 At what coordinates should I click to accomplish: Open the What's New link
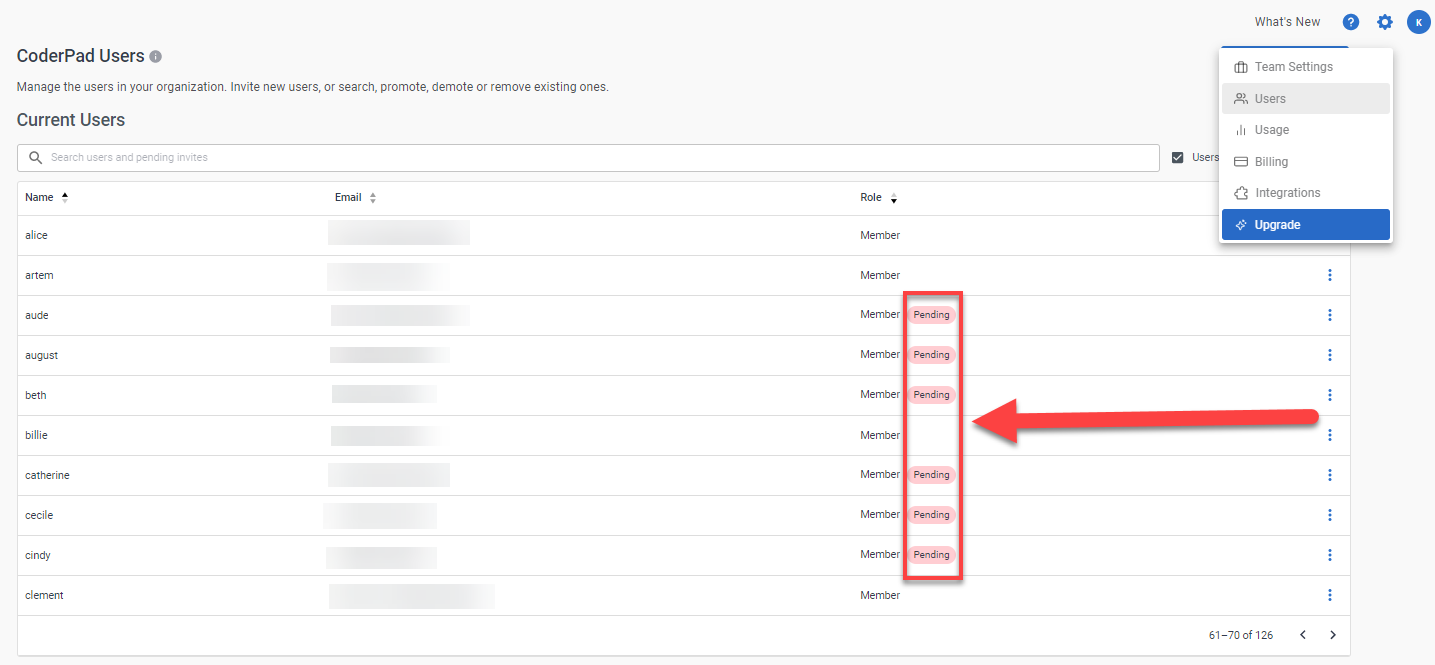1287,22
